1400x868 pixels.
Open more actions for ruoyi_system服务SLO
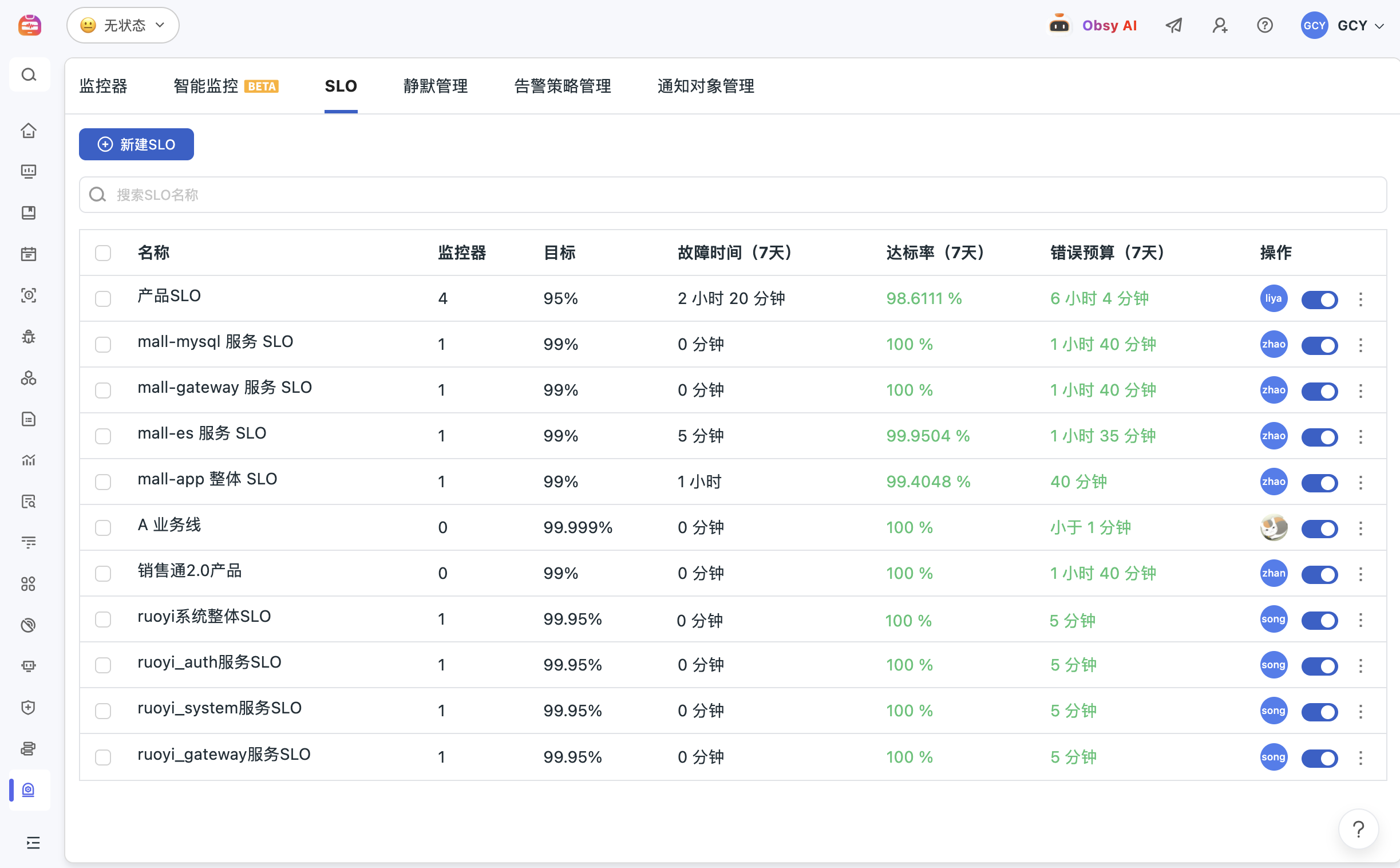pos(1361,712)
